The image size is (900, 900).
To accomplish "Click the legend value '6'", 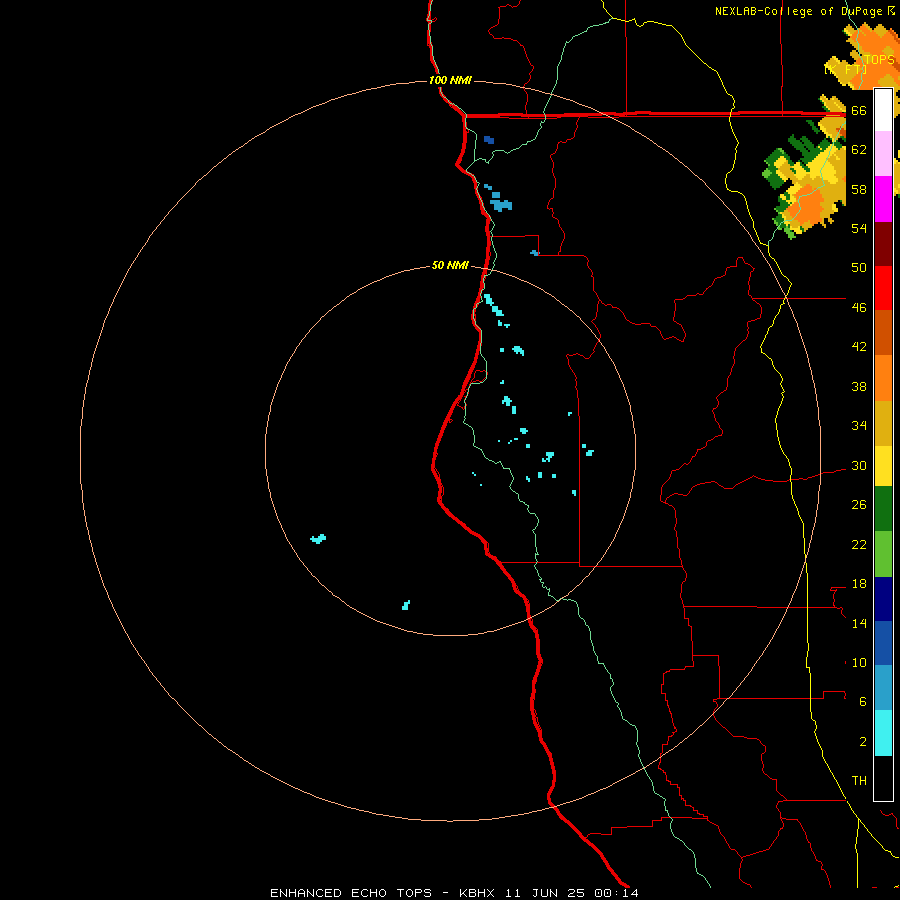I will (863, 701).
